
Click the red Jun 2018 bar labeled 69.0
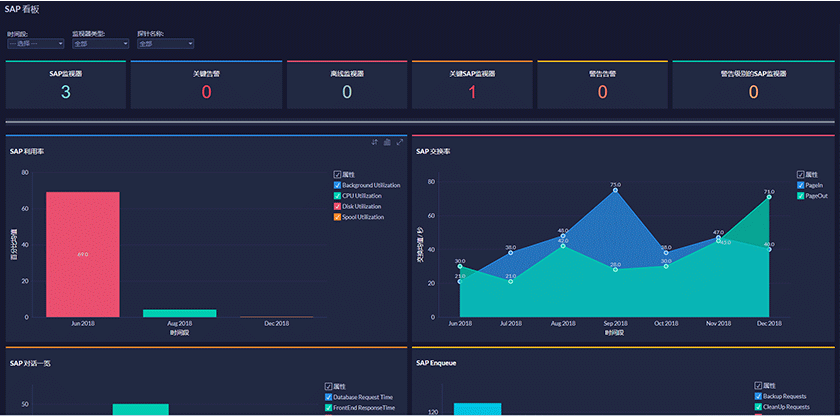[x=82, y=254]
